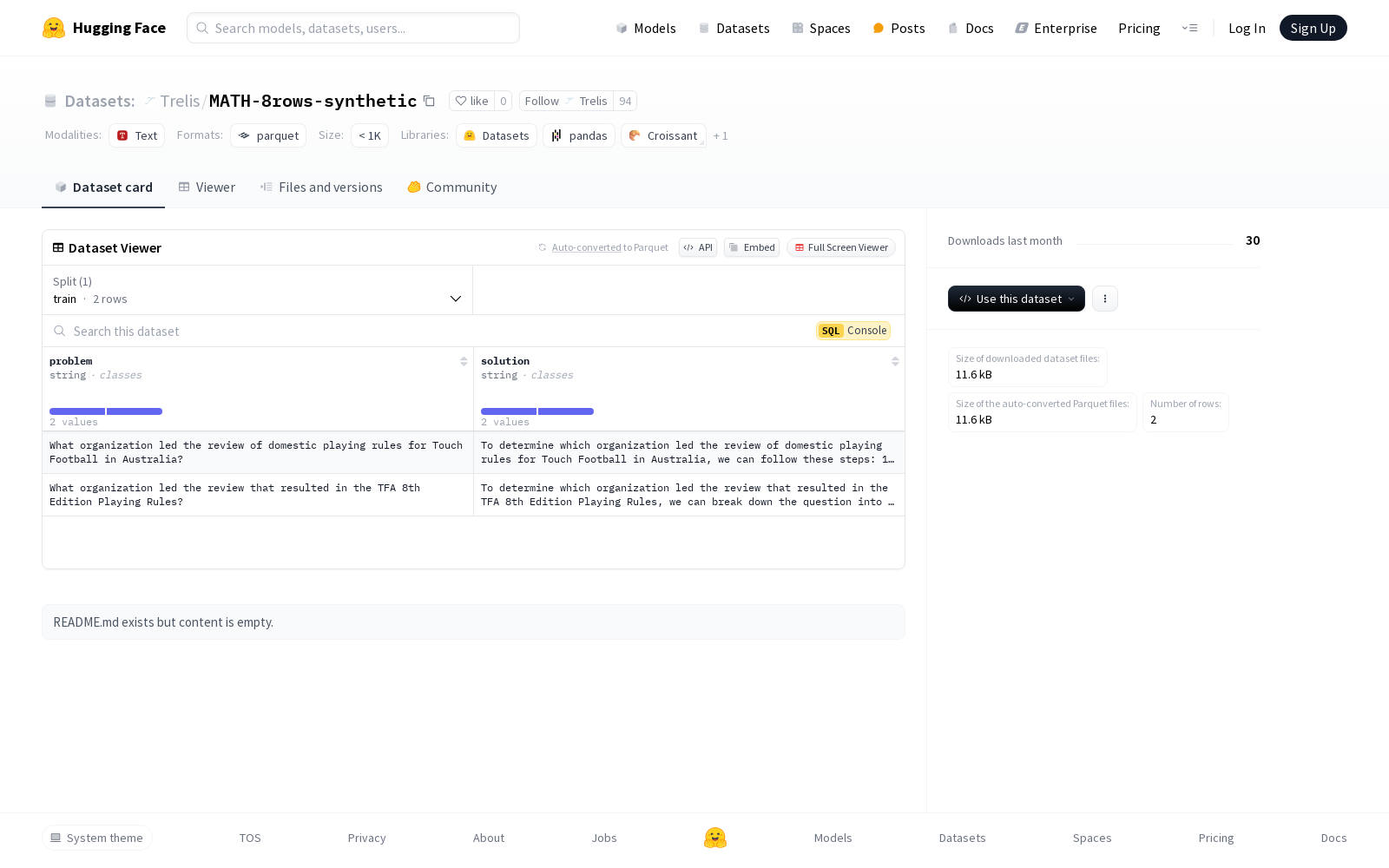This screenshot has width=1389, height=868.
Task: Expand the Split train dropdown
Action: [258, 290]
